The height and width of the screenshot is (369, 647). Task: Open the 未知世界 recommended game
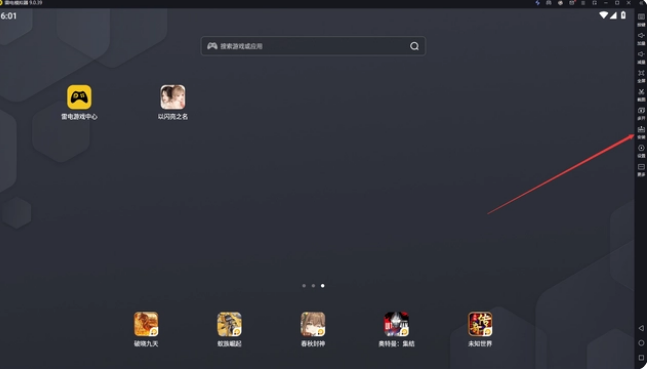coord(480,324)
